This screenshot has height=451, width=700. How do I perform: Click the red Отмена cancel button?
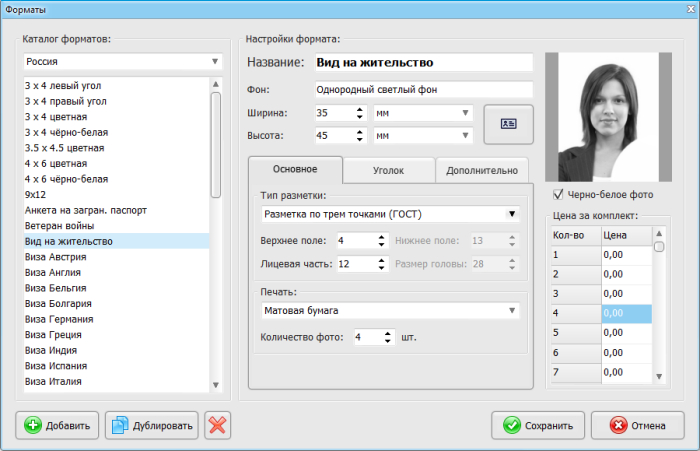pyautogui.click(x=638, y=425)
